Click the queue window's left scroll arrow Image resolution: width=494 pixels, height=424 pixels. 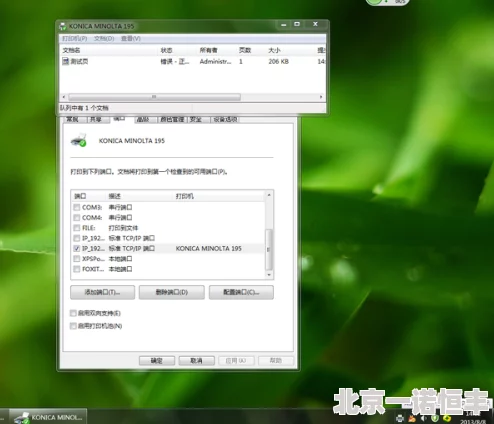pyautogui.click(x=64, y=97)
